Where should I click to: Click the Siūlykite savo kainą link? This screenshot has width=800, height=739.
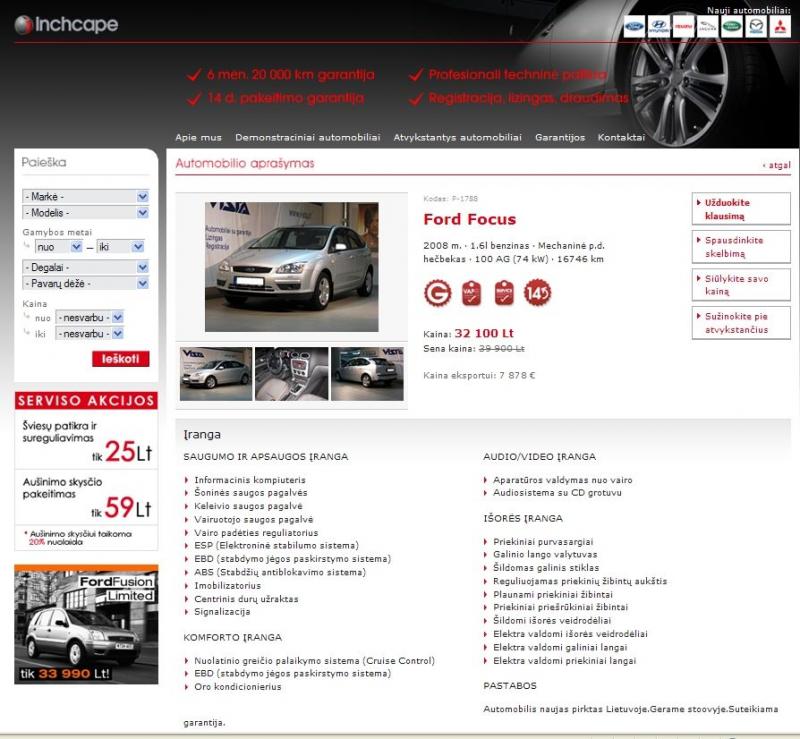(x=741, y=285)
